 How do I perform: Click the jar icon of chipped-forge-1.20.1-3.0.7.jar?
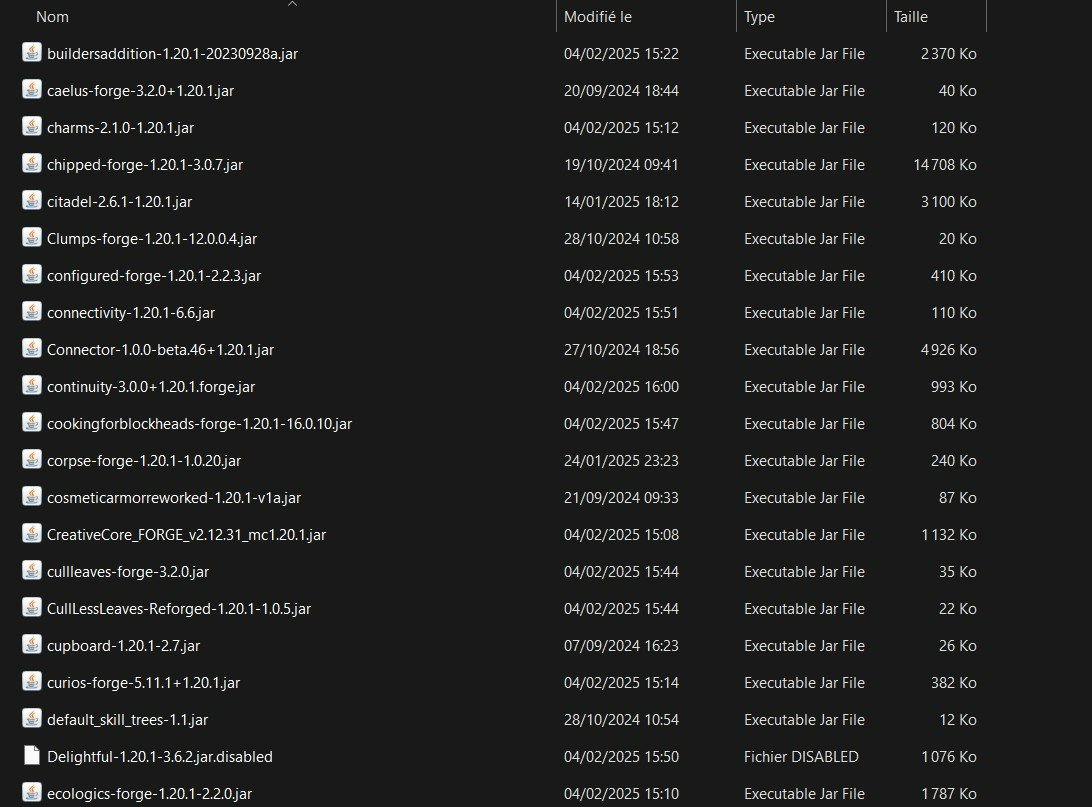[x=31, y=164]
